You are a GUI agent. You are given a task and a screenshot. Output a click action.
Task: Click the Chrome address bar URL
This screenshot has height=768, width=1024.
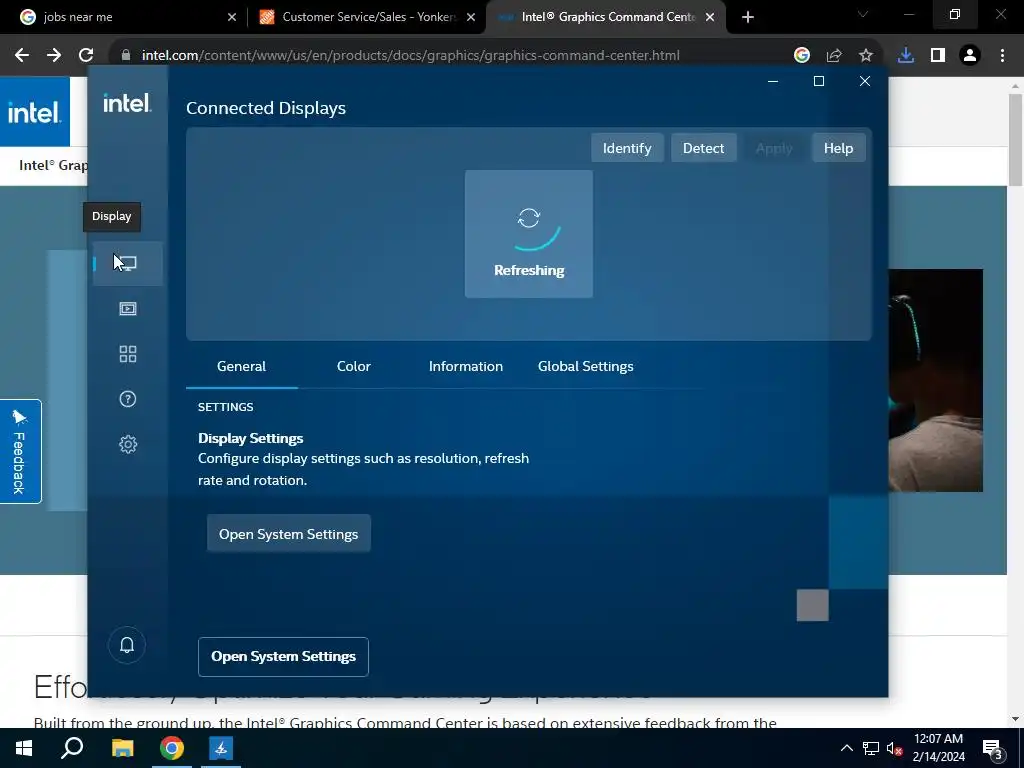point(411,56)
